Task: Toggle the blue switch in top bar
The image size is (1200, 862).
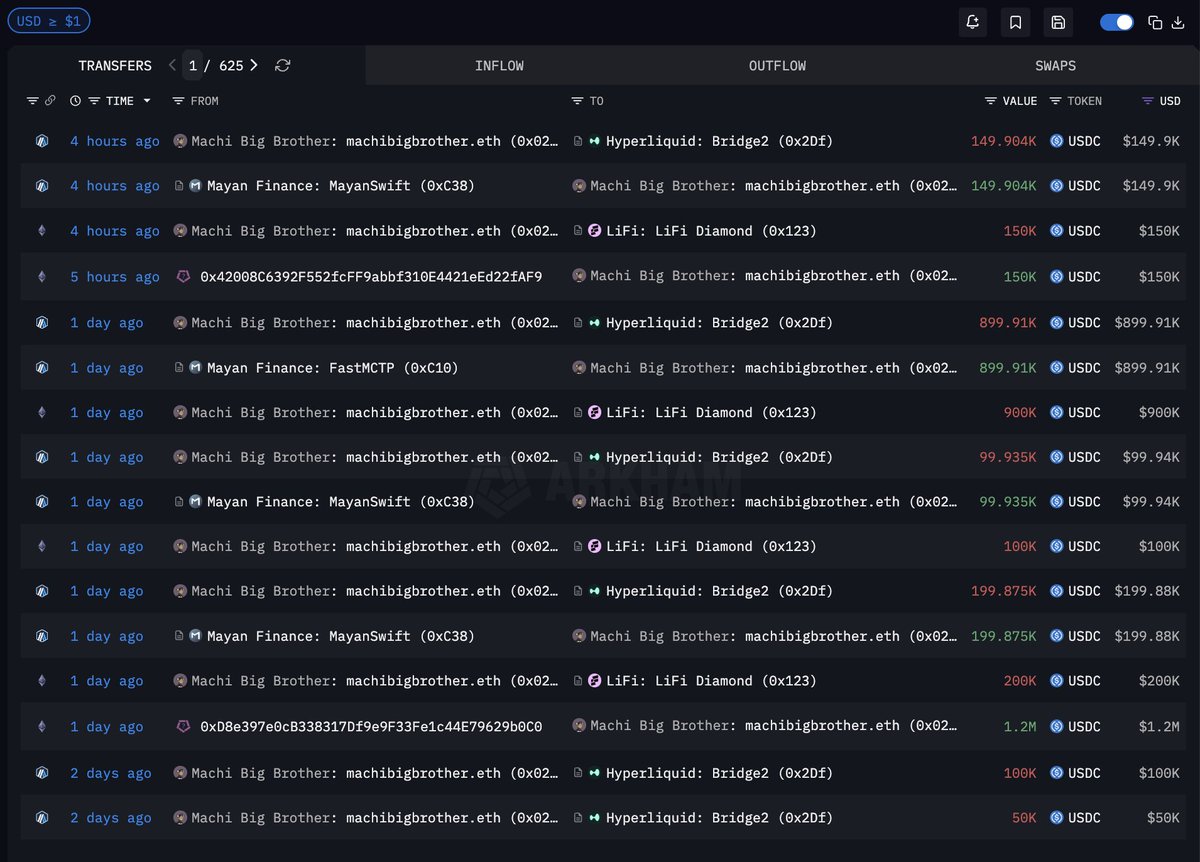Action: click(1116, 22)
